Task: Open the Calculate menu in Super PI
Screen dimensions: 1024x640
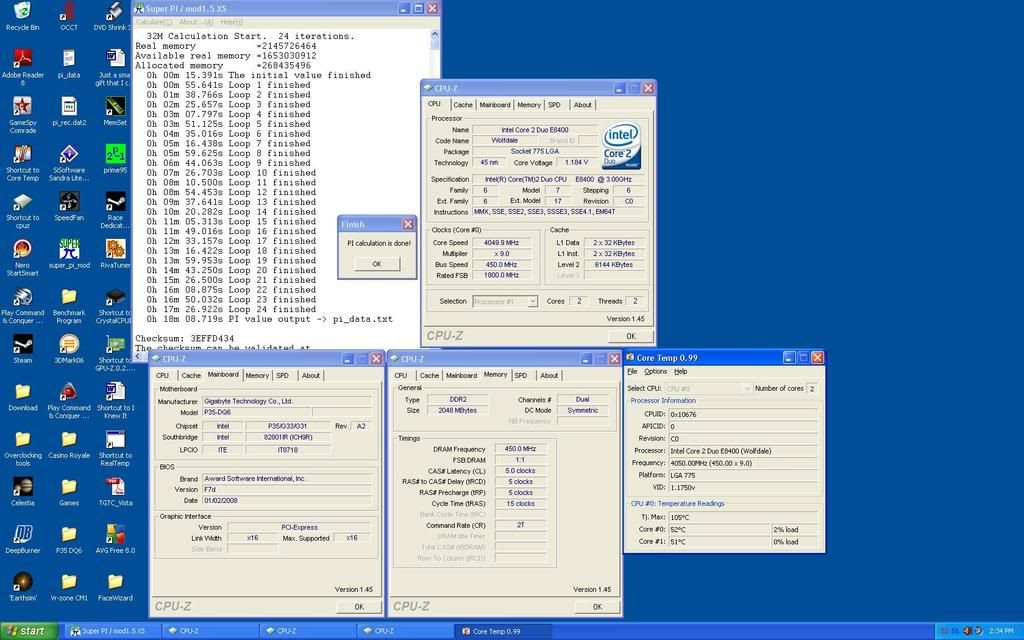Action: click(154, 22)
